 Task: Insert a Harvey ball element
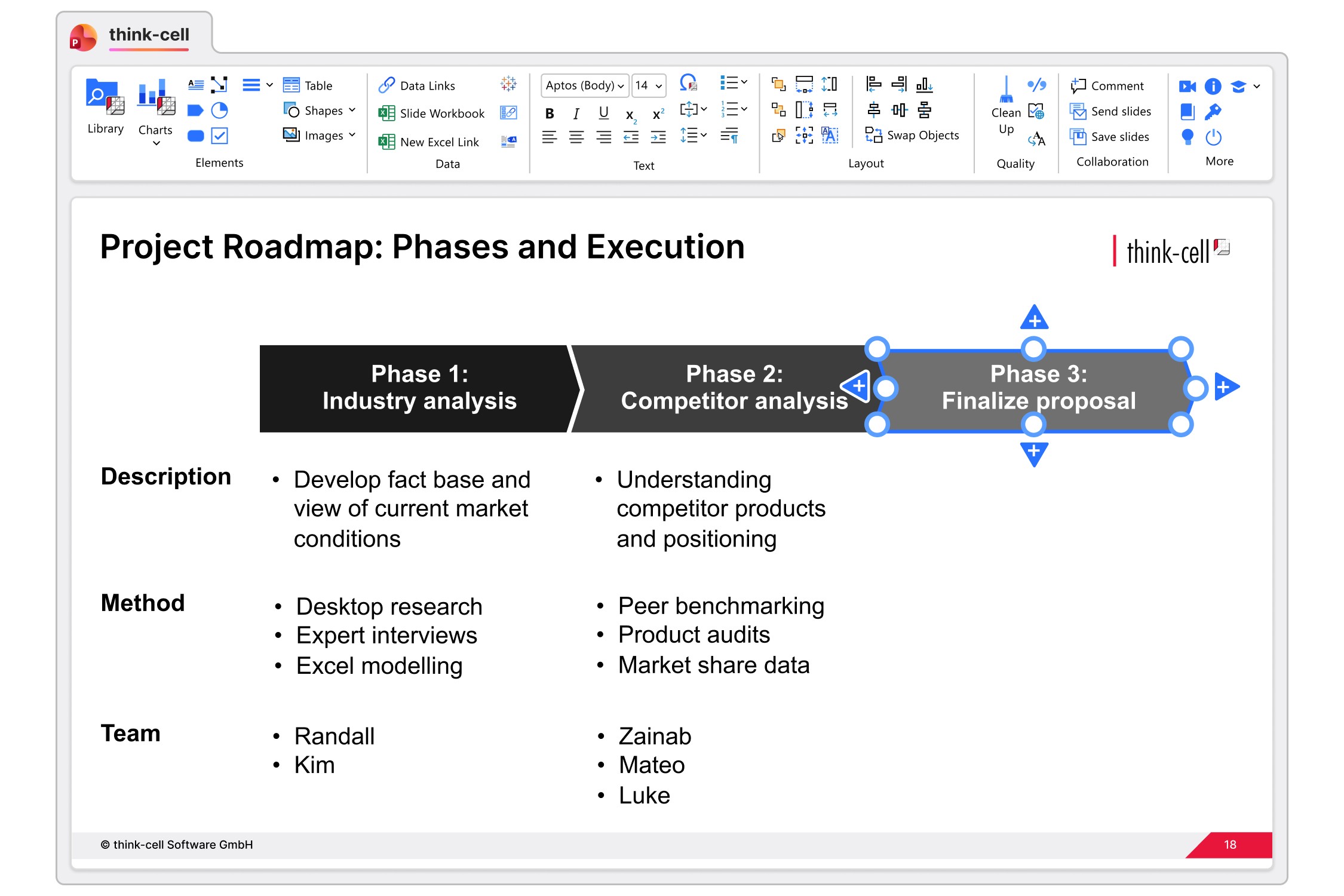click(x=220, y=111)
